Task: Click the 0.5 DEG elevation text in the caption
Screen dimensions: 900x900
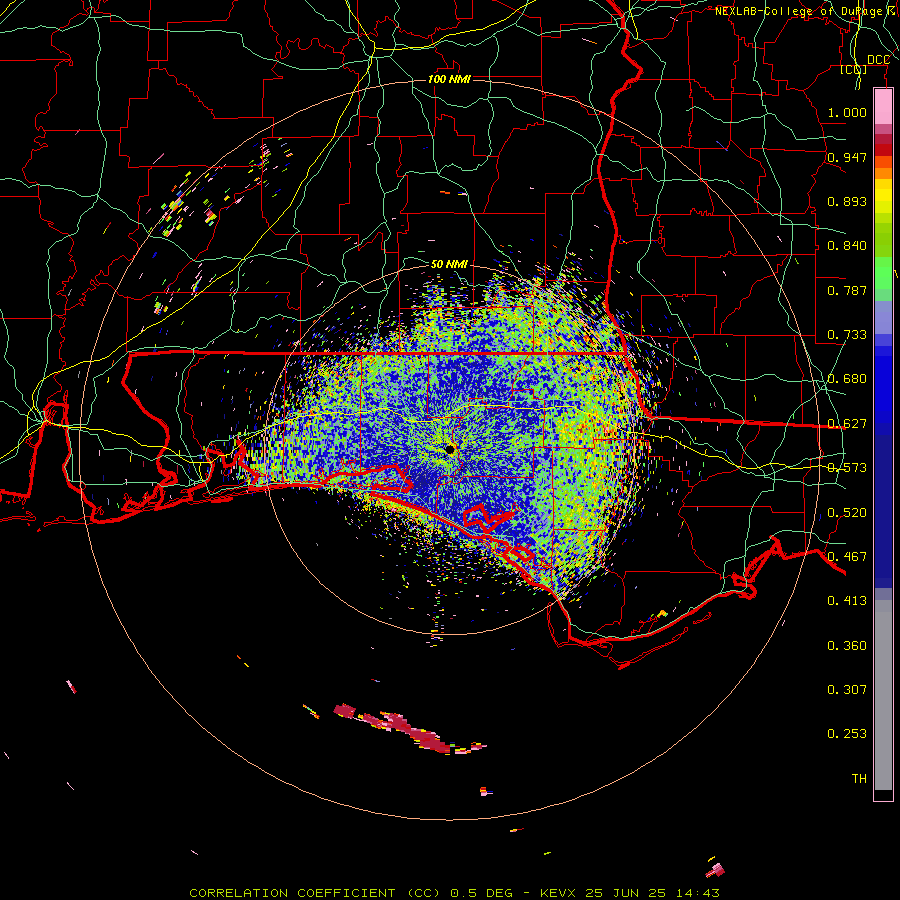Action: pyautogui.click(x=481, y=893)
